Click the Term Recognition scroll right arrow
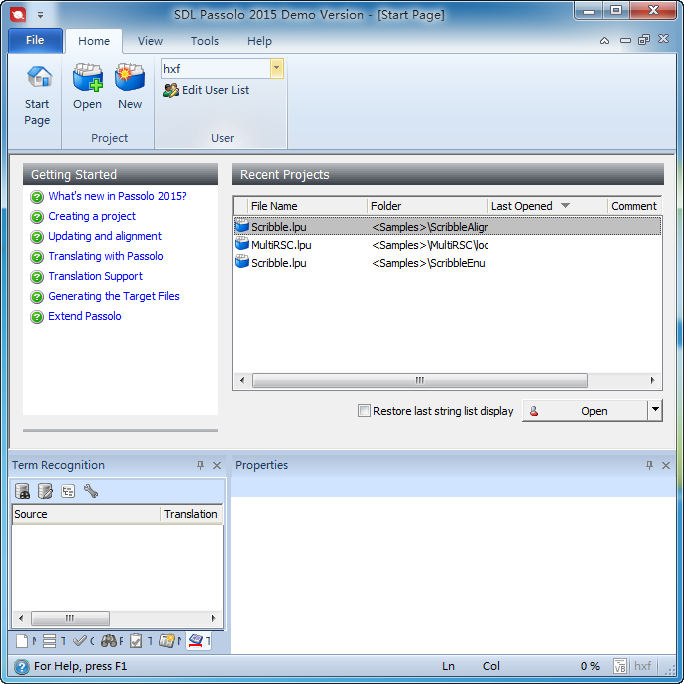This screenshot has width=684, height=684. 213,618
